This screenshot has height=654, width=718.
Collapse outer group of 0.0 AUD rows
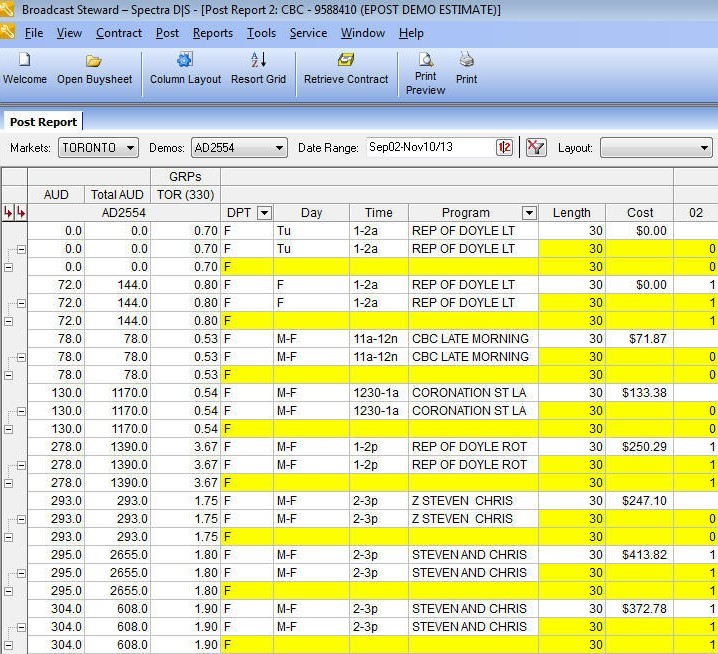8,267
